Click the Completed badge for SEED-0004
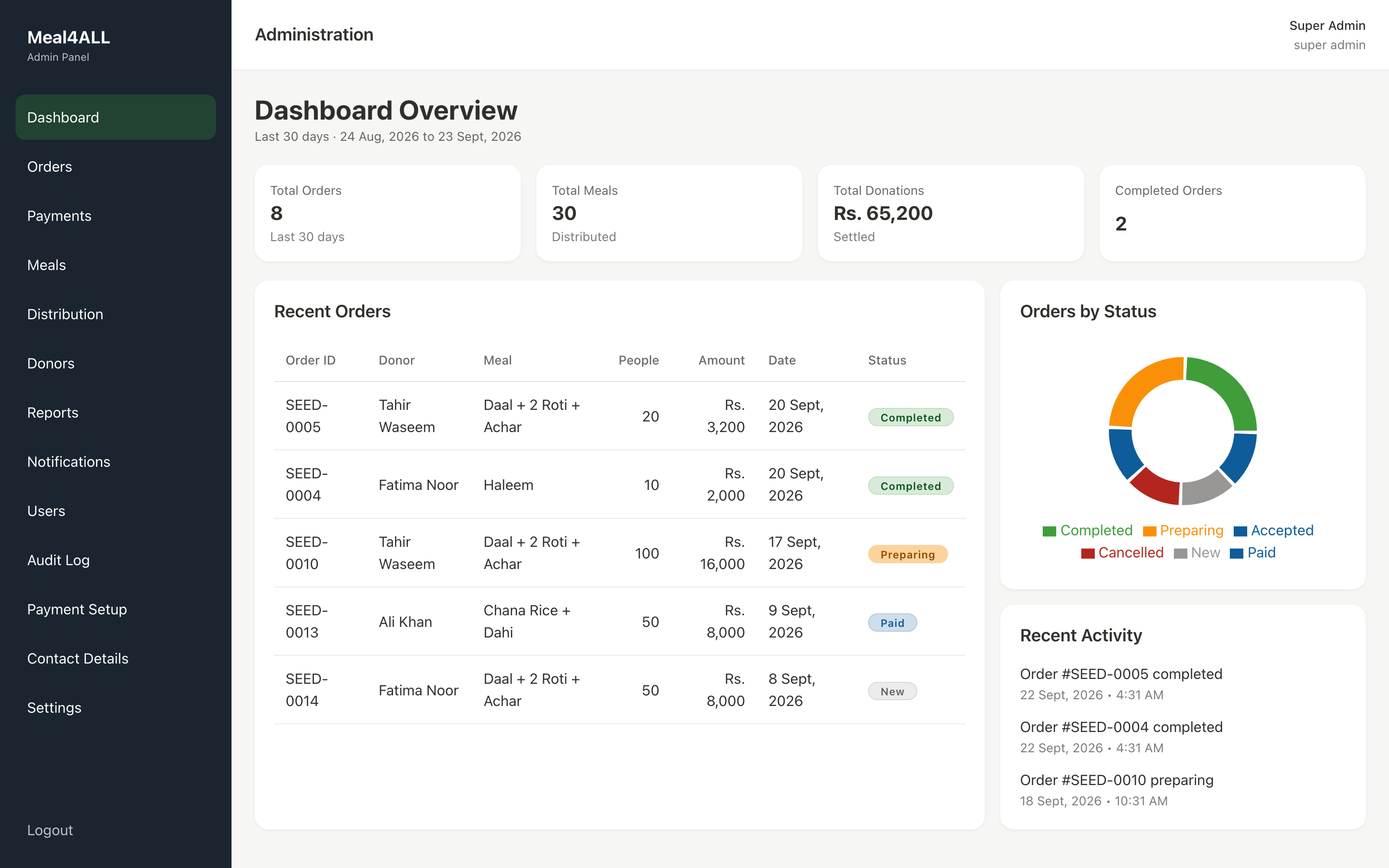 click(x=910, y=486)
